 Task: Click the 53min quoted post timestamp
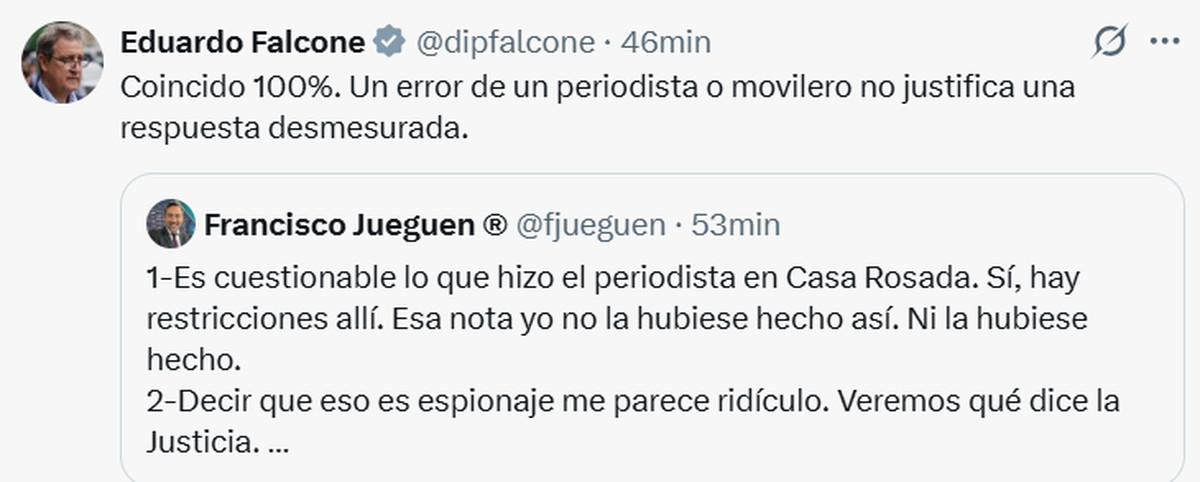pos(736,226)
